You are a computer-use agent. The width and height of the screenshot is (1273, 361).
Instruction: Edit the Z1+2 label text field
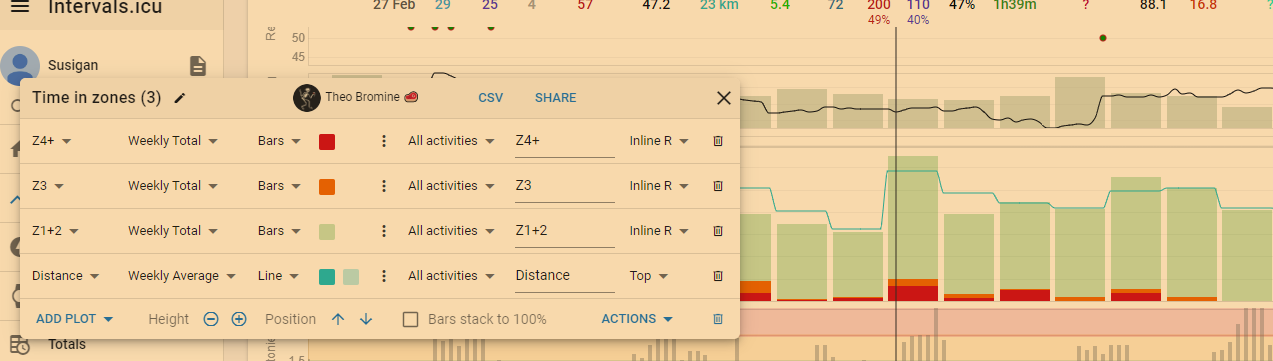[x=564, y=231]
